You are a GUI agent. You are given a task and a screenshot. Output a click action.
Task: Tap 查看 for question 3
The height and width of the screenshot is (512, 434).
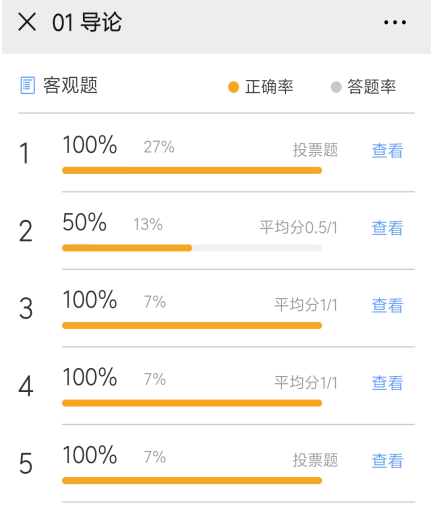(387, 305)
